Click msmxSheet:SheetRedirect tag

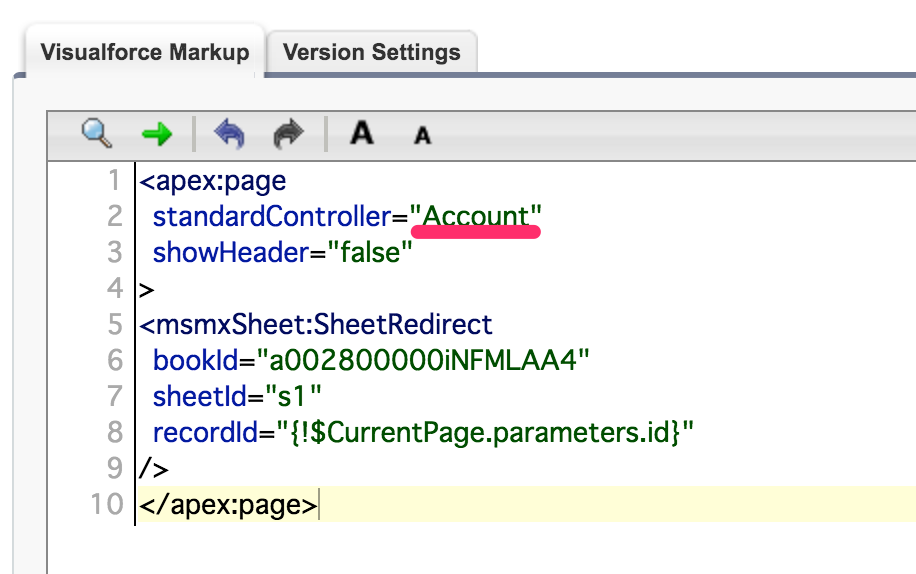pos(316,325)
